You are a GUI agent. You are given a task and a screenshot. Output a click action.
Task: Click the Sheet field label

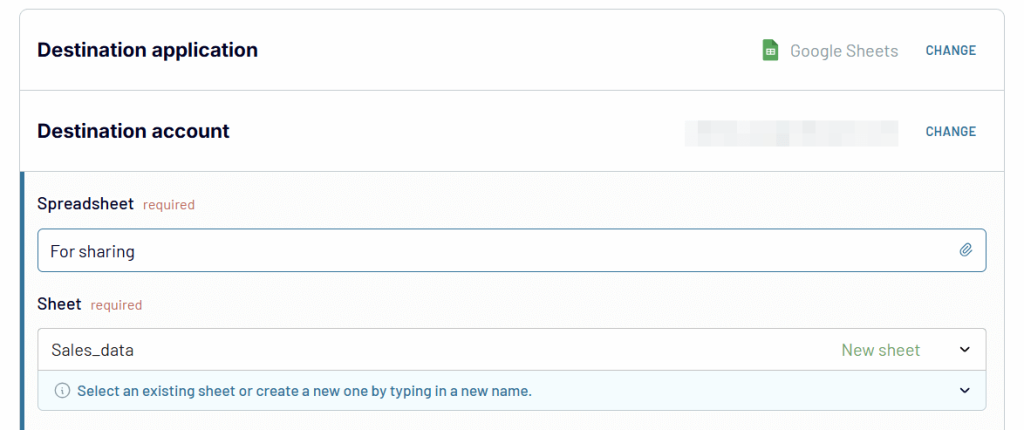[x=59, y=304]
